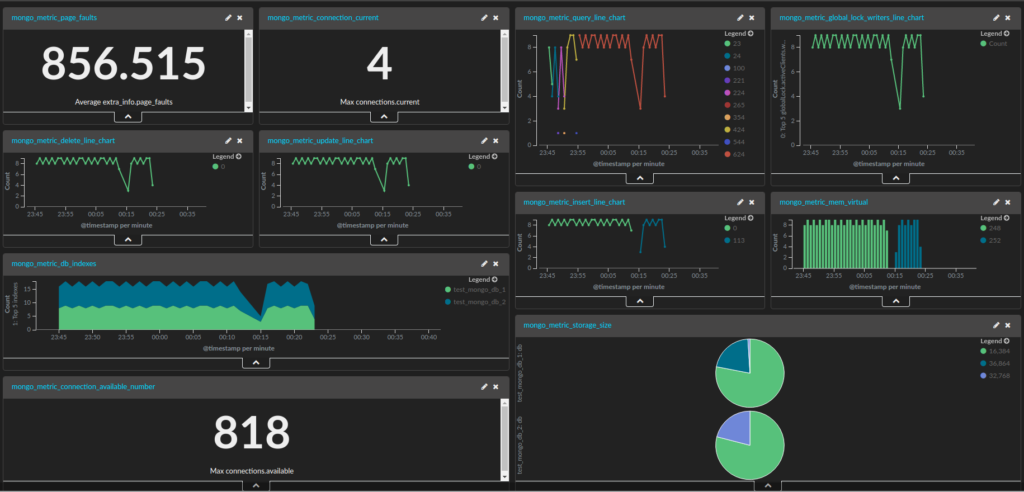Image resolution: width=1024 pixels, height=492 pixels.
Task: Edit the mongo_metric_db_indexes panel with the pencil icon
Action: pos(484,263)
